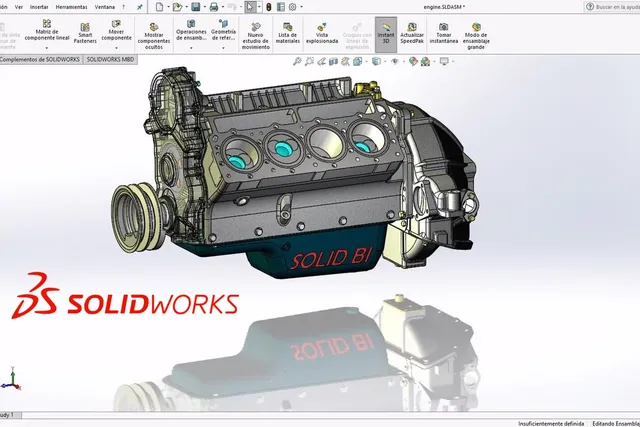Toggle Modo de ensamblaje grande
Screen dimensions: 640x427
click(476, 36)
